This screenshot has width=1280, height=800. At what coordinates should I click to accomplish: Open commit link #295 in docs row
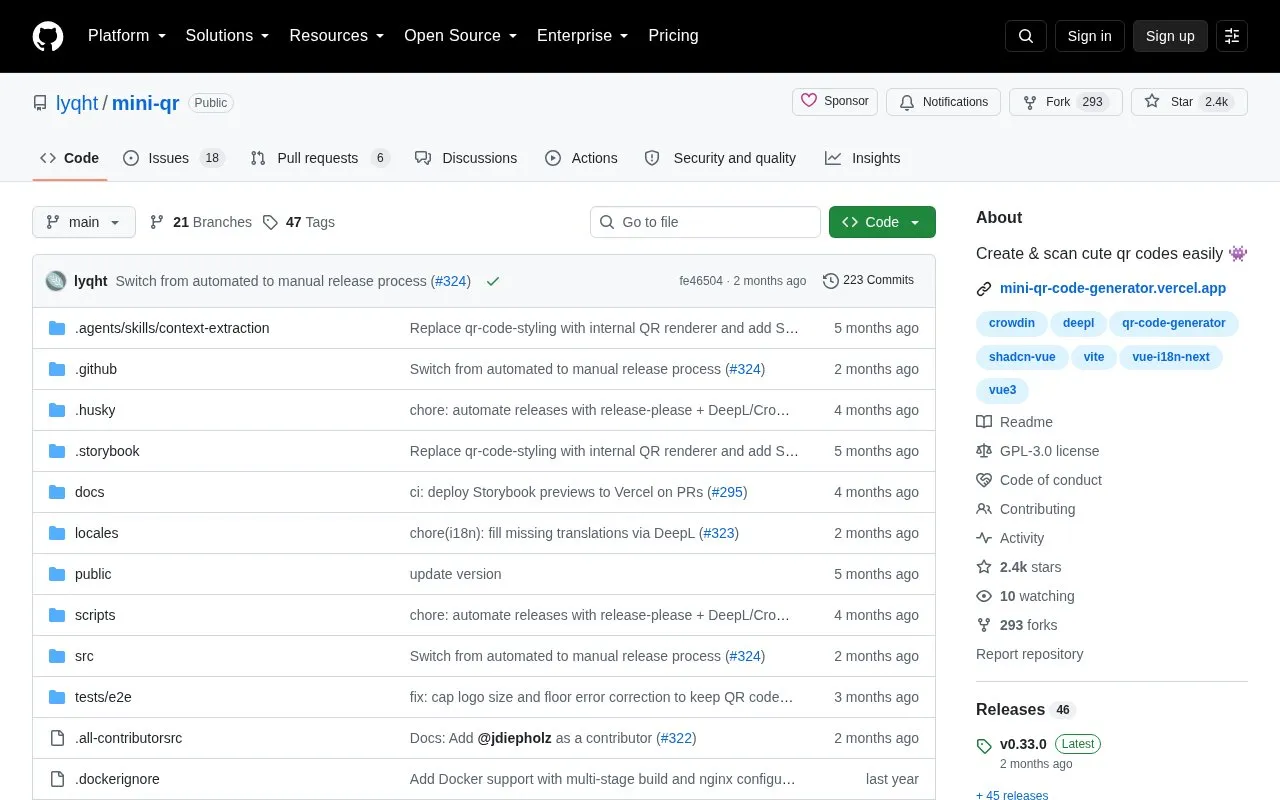(727, 492)
